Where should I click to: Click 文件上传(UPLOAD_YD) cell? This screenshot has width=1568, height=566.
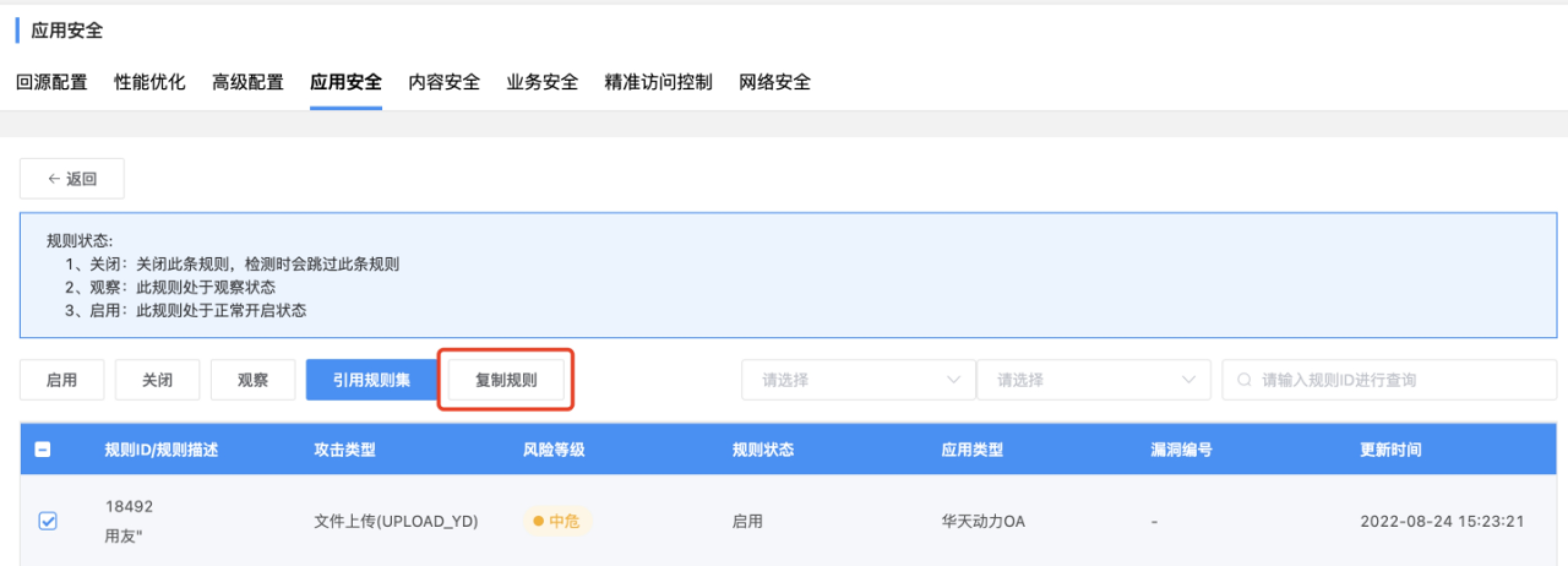396,521
